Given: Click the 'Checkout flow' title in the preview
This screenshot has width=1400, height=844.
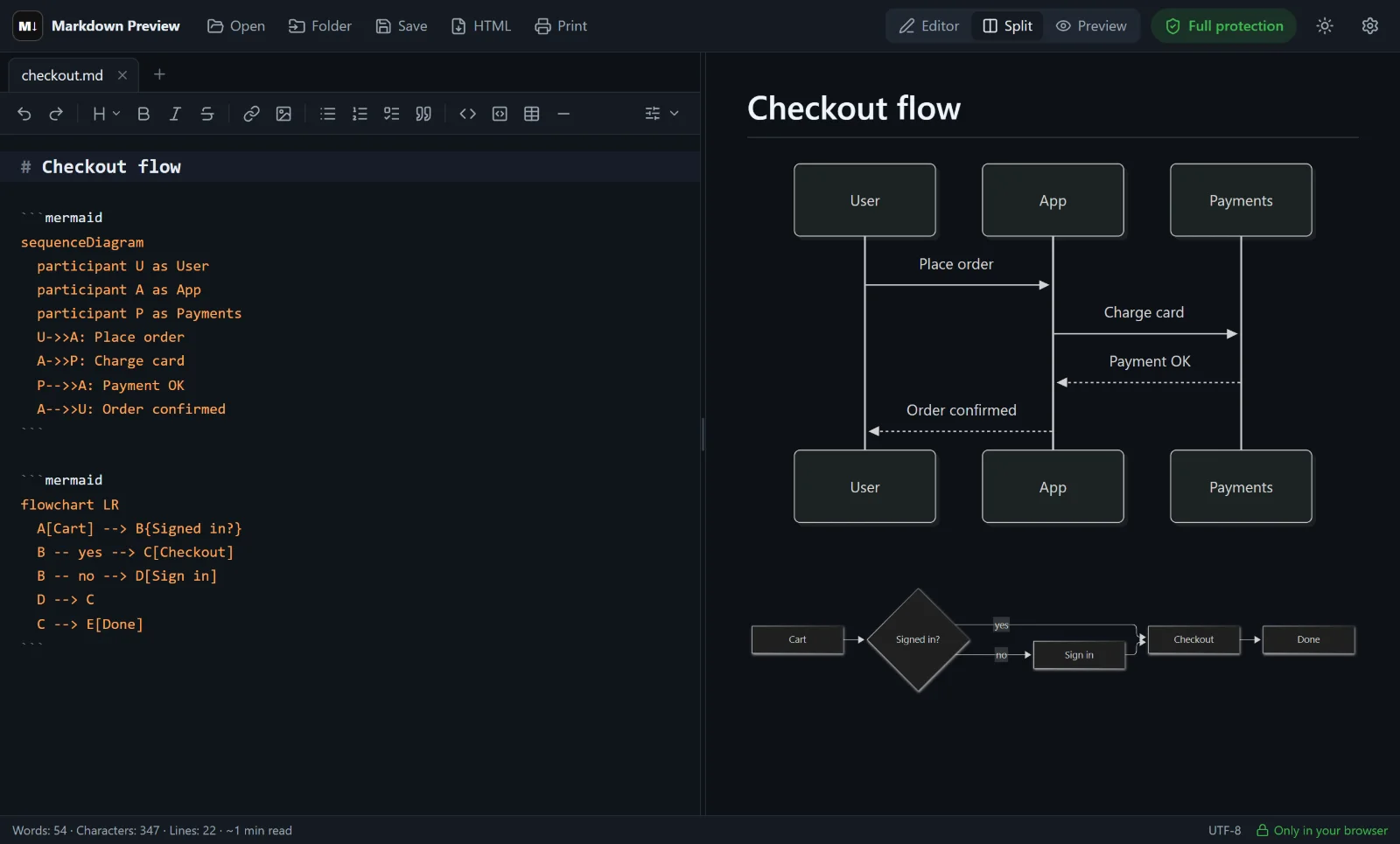Looking at the screenshot, I should 854,108.
